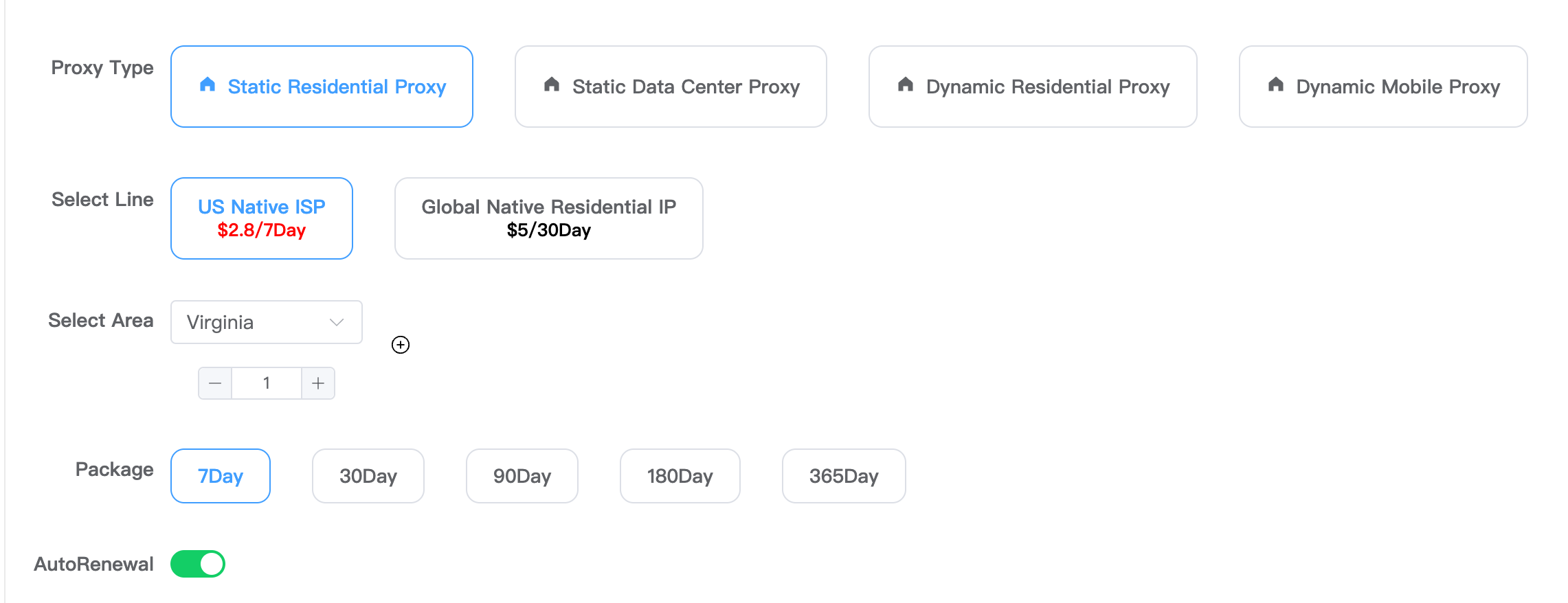Select the US Native ISP line option
1568x603 pixels.
coord(262,218)
